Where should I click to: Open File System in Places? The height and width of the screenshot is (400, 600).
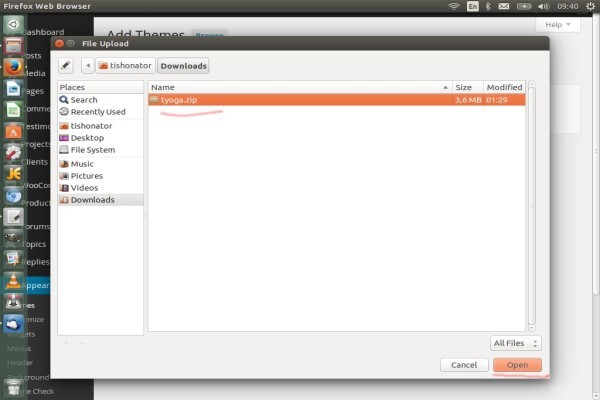[x=101, y=150]
